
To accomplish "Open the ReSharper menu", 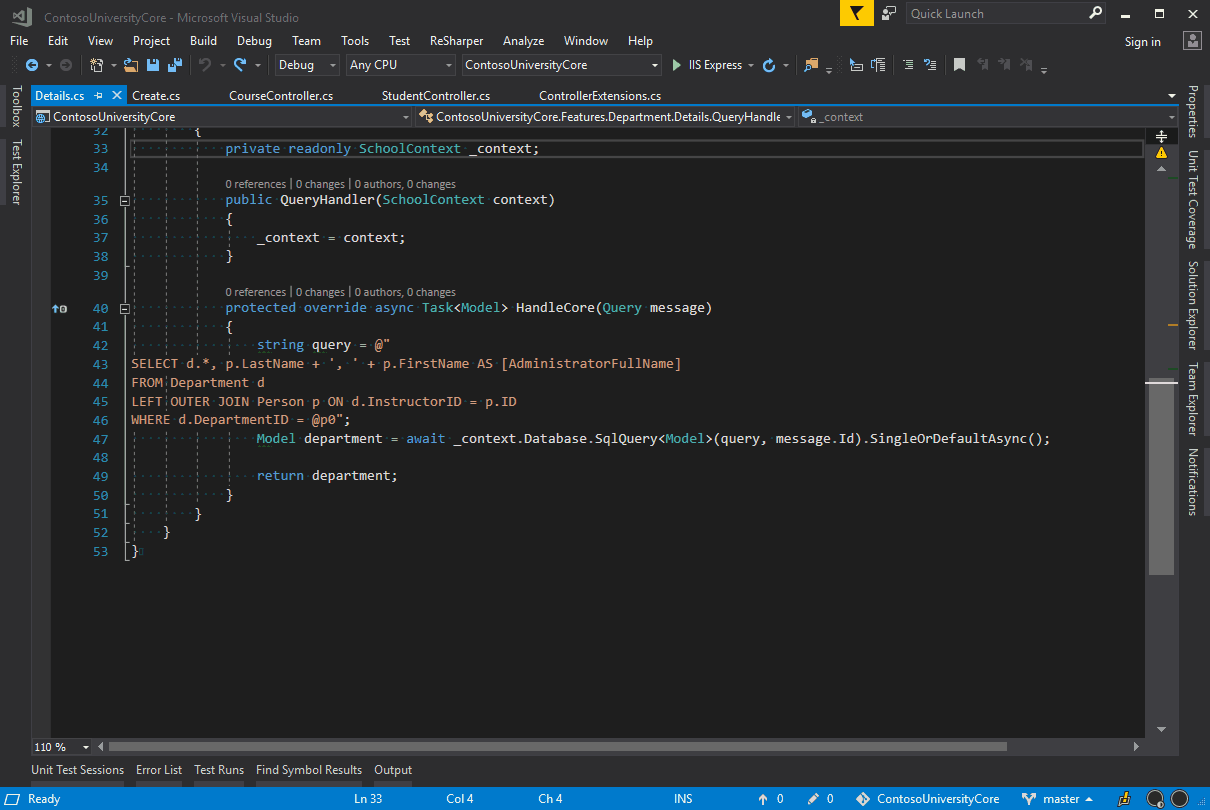I will (x=456, y=41).
